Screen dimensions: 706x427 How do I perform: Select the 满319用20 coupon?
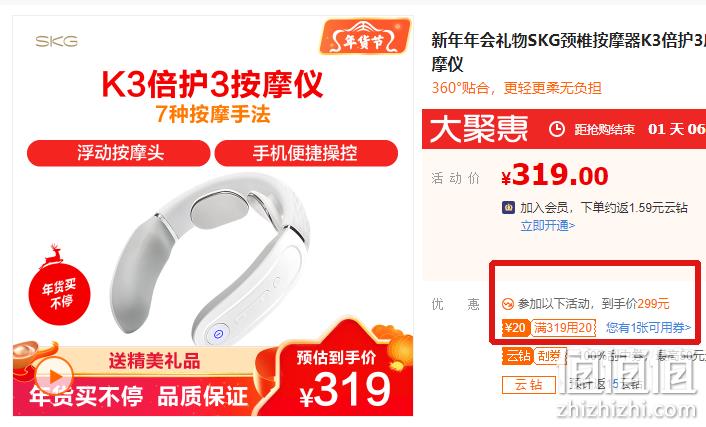(x=563, y=327)
